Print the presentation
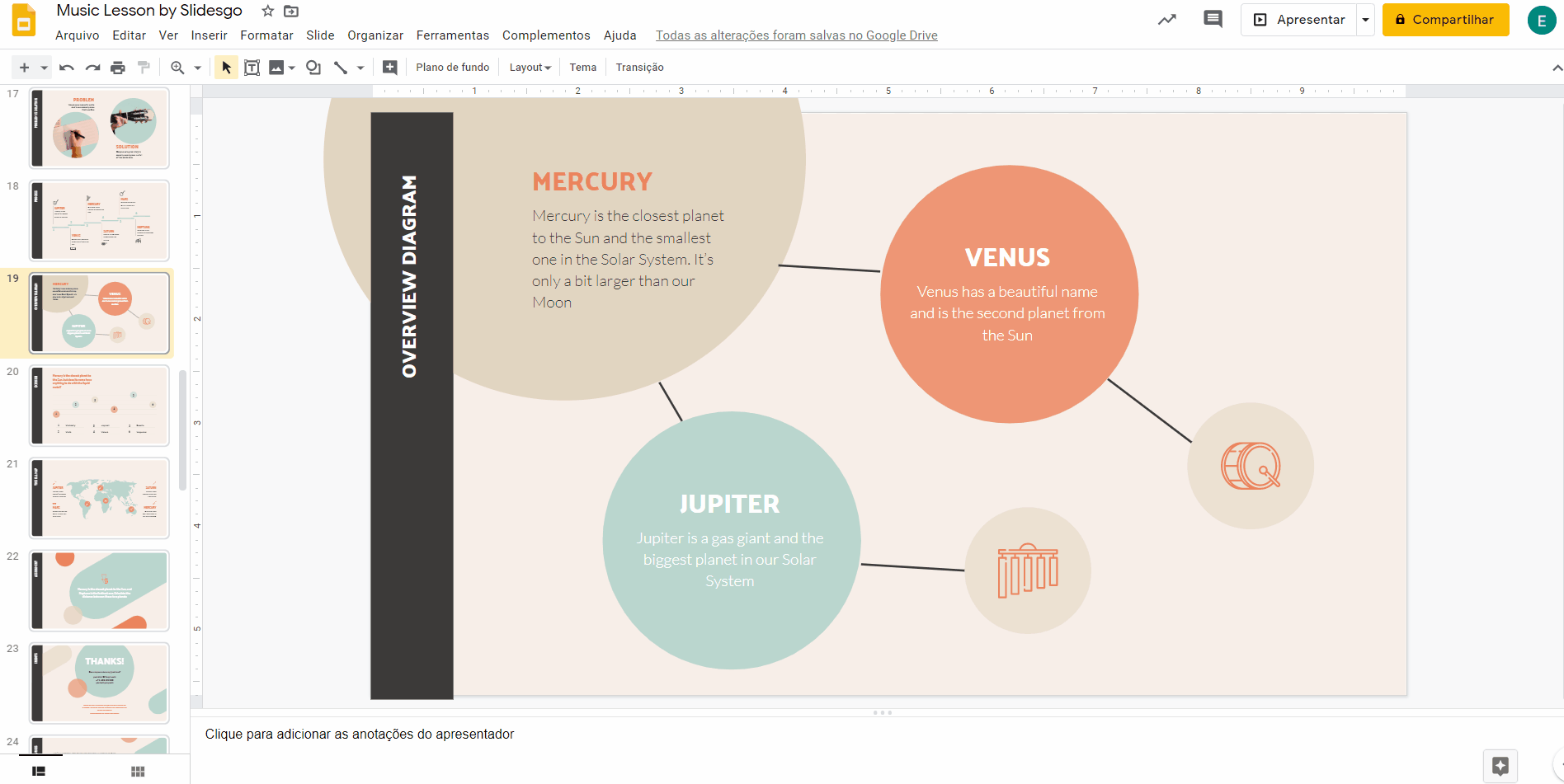The image size is (1564, 784). pyautogui.click(x=118, y=68)
